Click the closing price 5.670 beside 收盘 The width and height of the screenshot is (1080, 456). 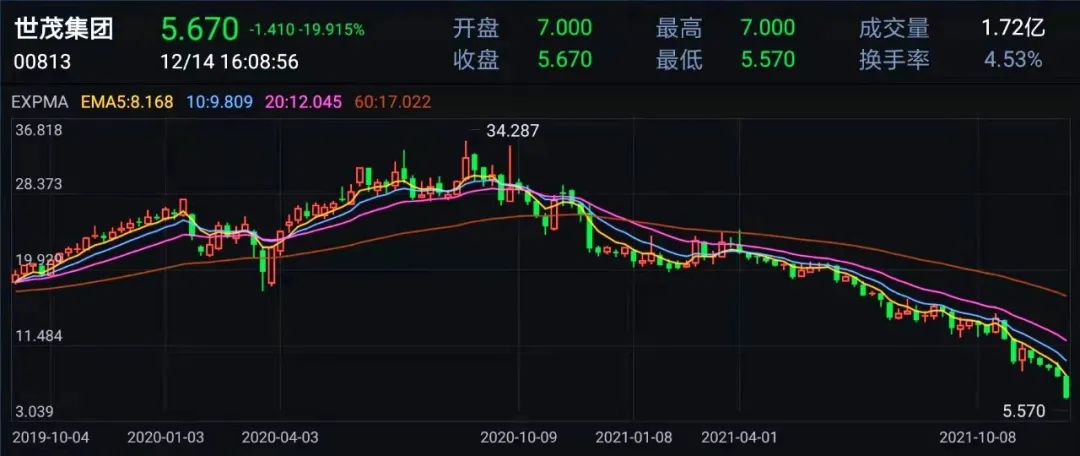tap(565, 60)
